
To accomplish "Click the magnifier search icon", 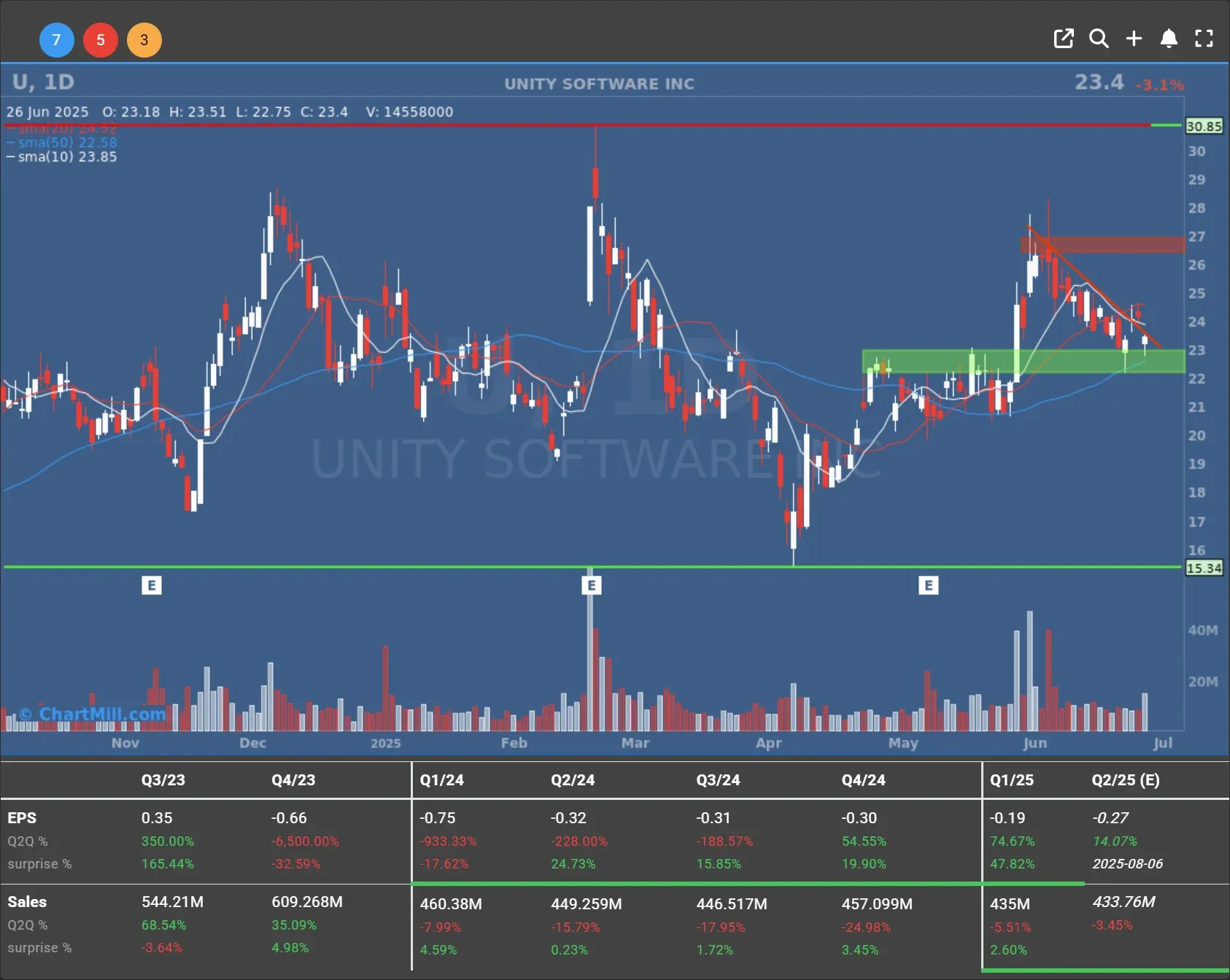I will tap(1099, 39).
